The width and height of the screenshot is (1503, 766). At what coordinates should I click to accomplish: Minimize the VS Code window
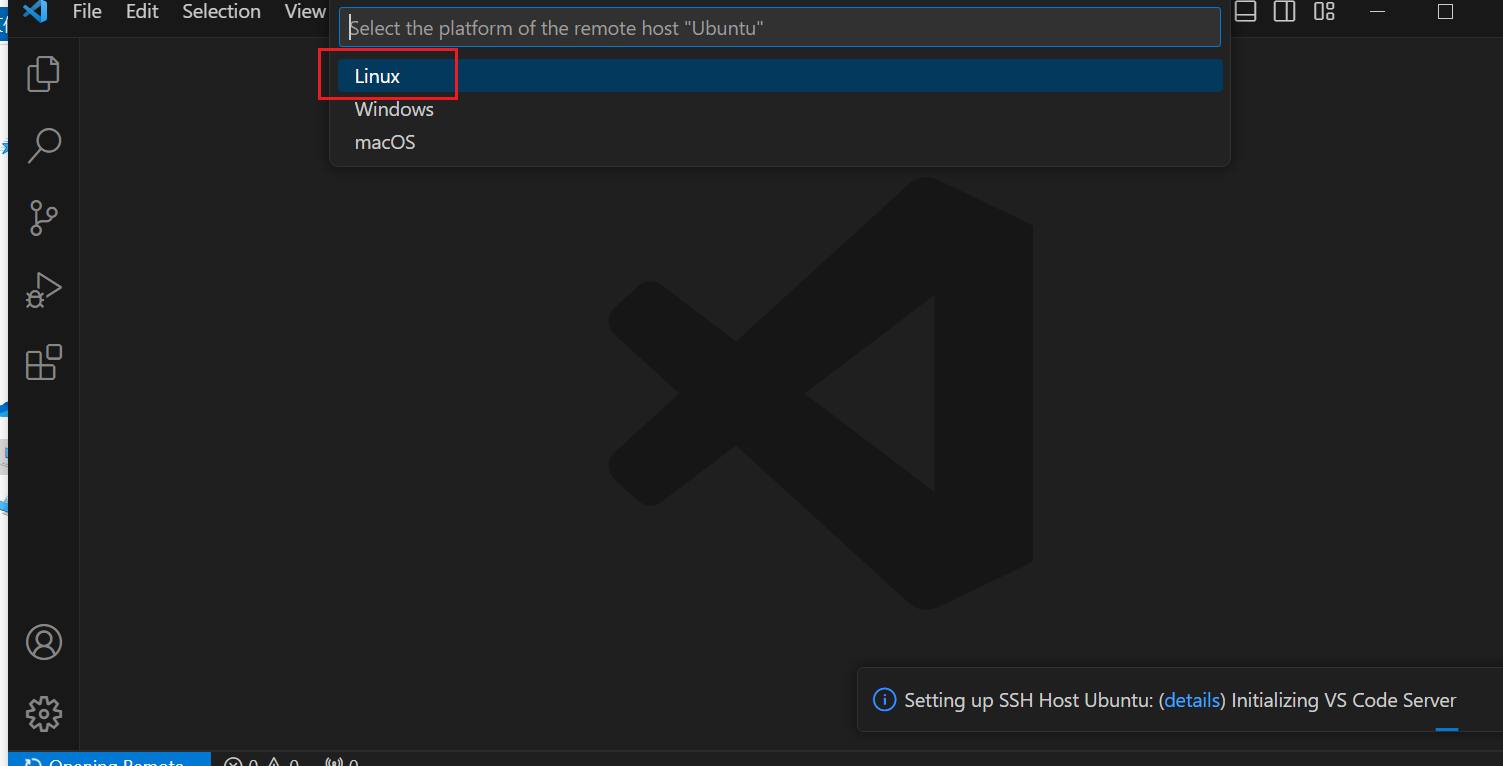click(x=1377, y=12)
